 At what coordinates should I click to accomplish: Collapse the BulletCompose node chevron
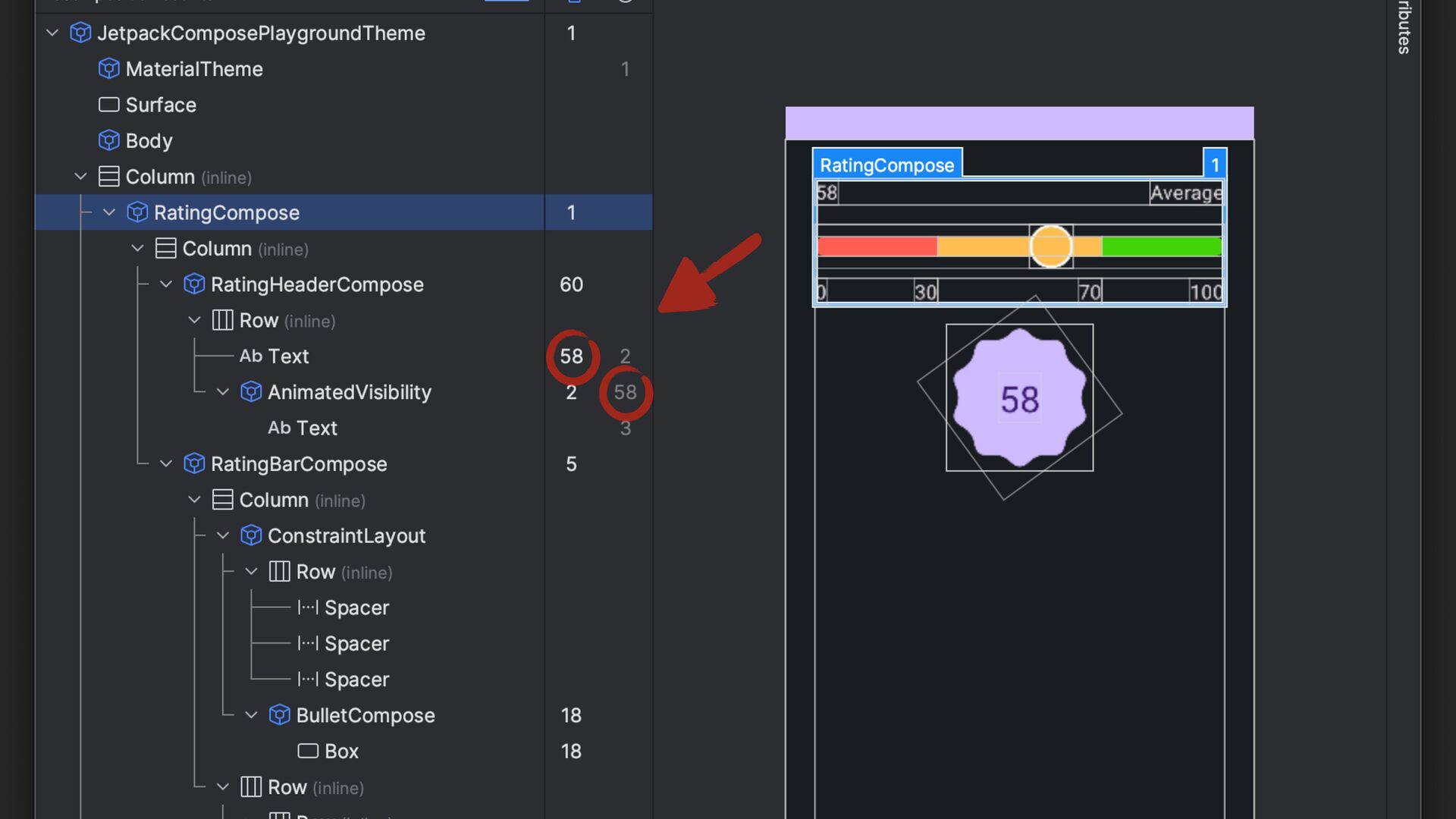tap(252, 715)
